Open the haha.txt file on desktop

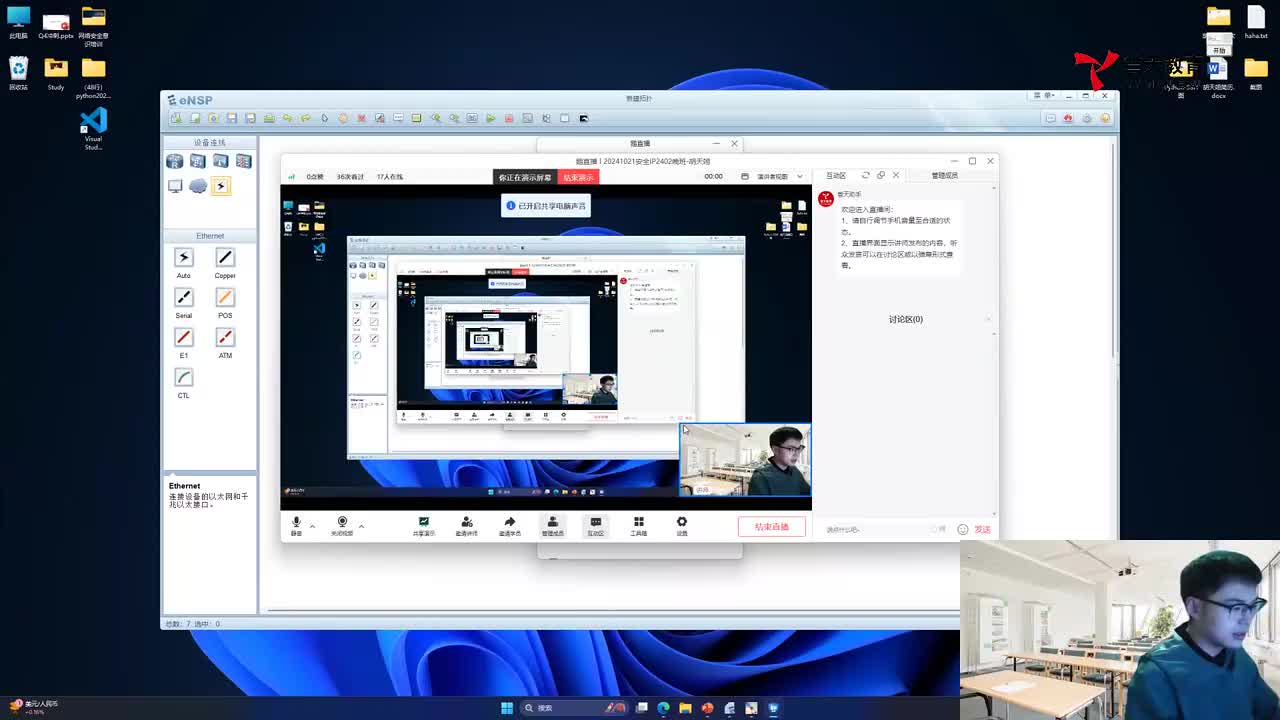(x=1256, y=22)
